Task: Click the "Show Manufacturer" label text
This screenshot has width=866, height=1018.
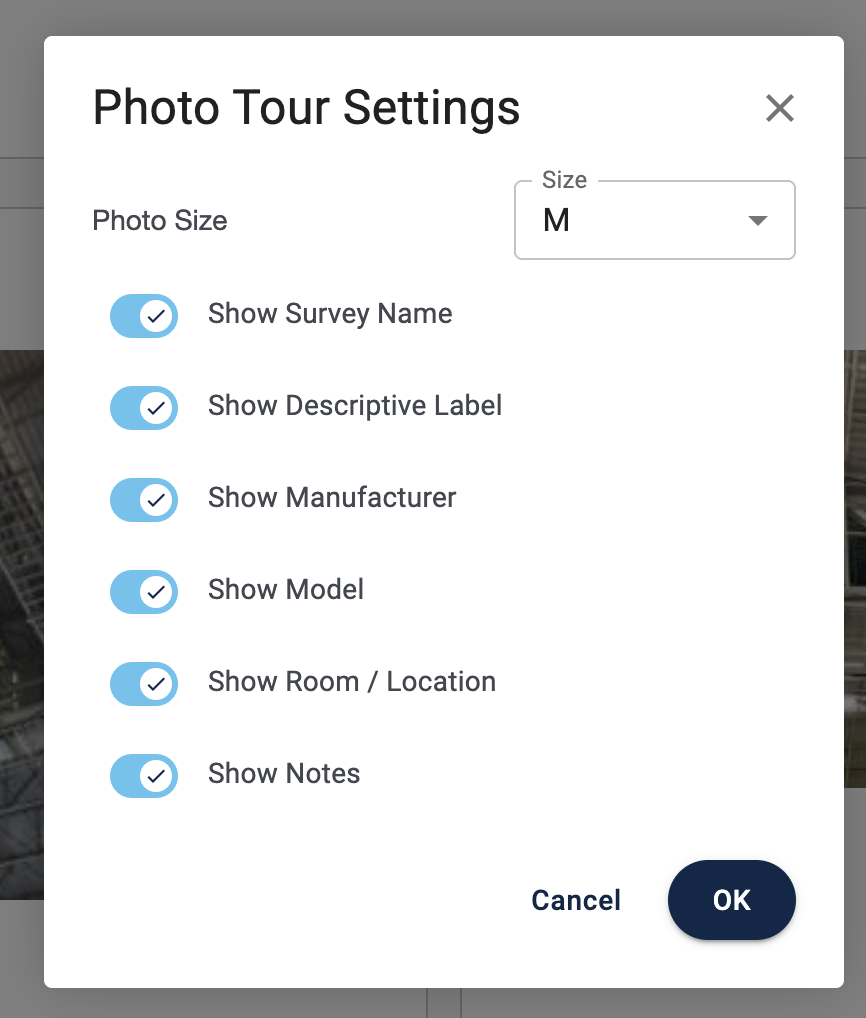Action: [x=332, y=498]
